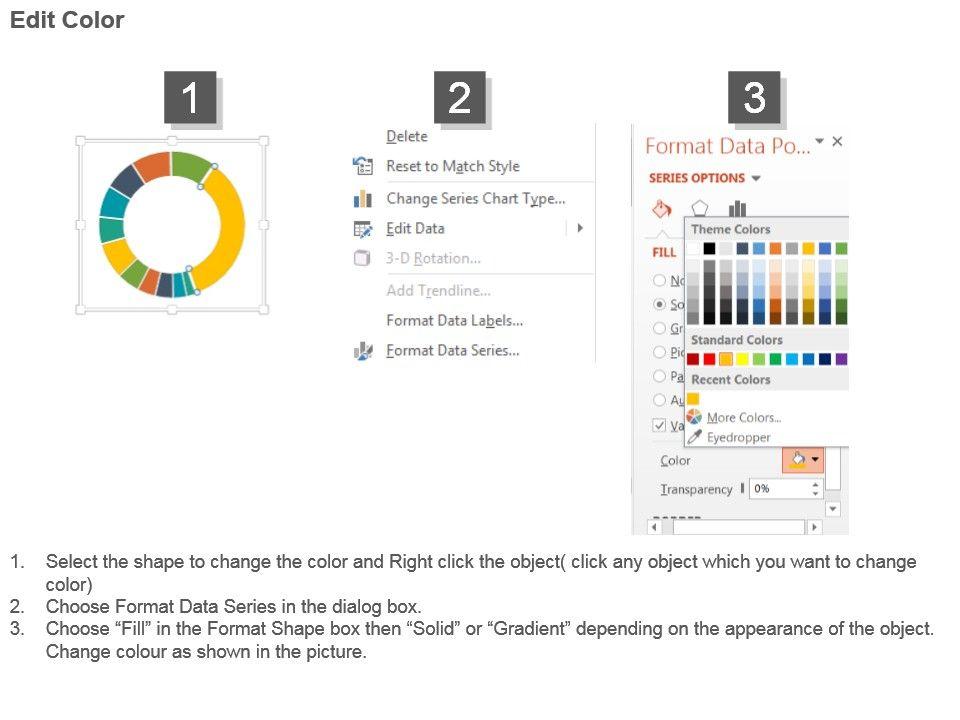The width and height of the screenshot is (960, 720).
Task: Pick the red standard color swatch
Action: [709, 359]
